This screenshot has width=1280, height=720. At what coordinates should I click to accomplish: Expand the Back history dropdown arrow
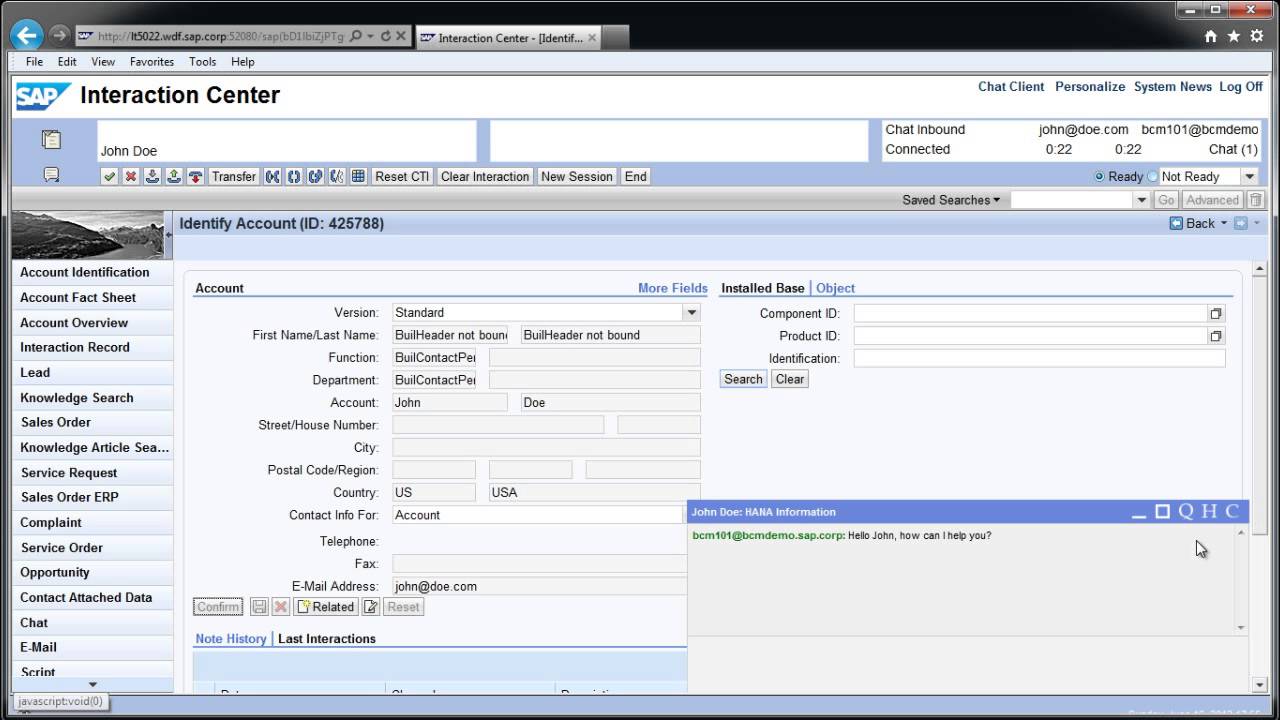(x=1224, y=223)
